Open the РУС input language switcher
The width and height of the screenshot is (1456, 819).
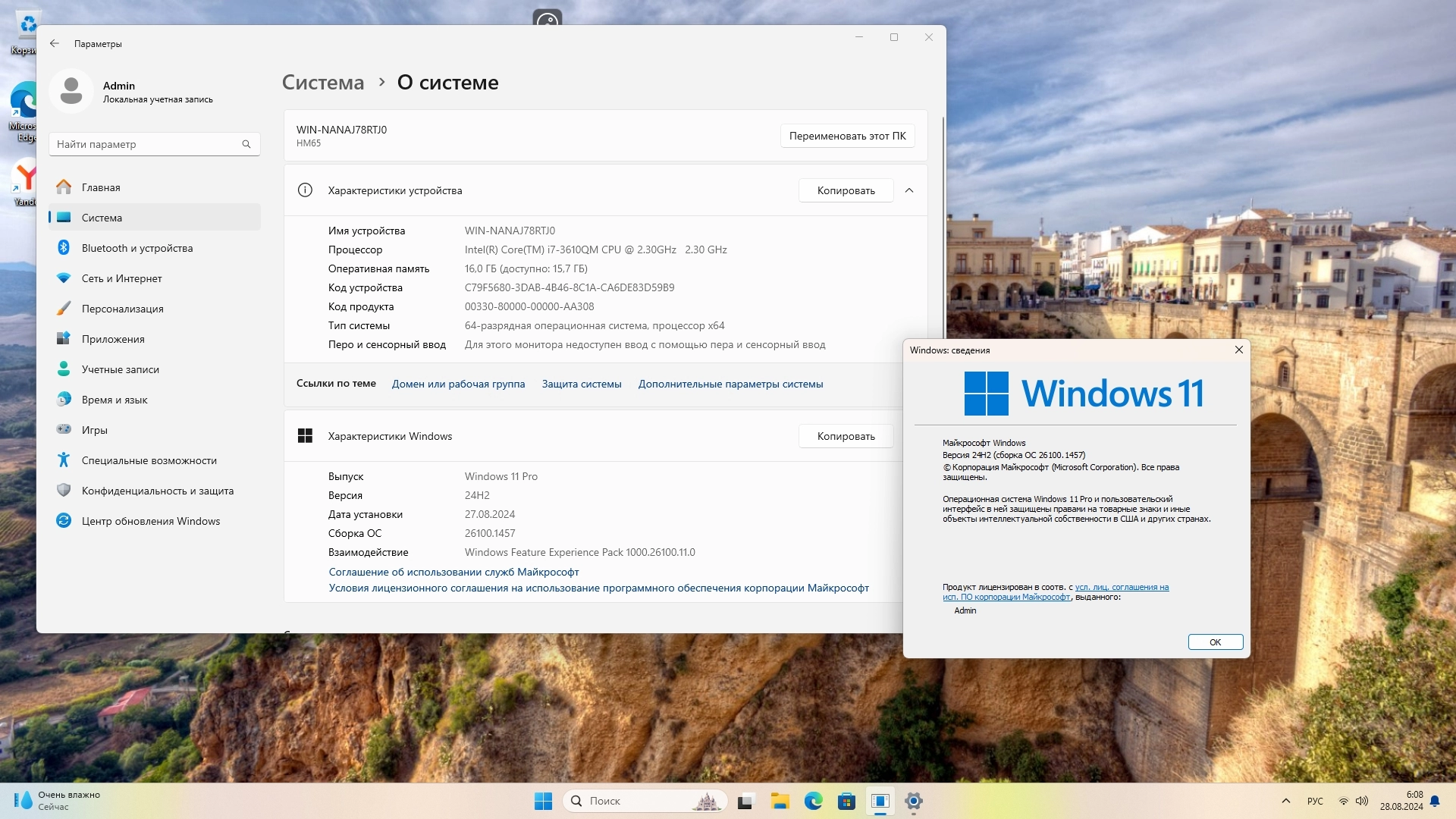pos(1315,801)
